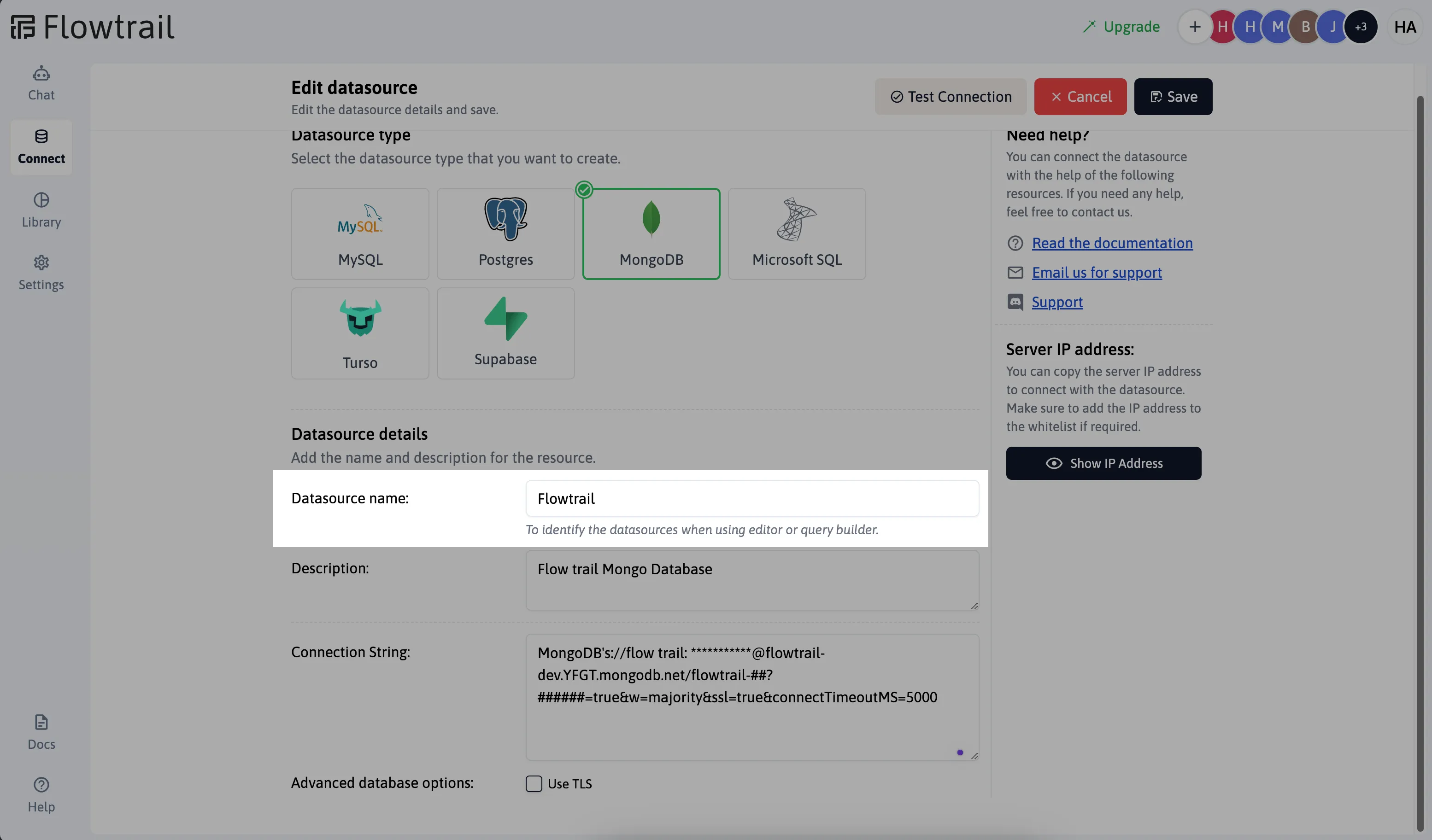Click the Description resize handle
The image size is (1432, 840).
tap(974, 606)
